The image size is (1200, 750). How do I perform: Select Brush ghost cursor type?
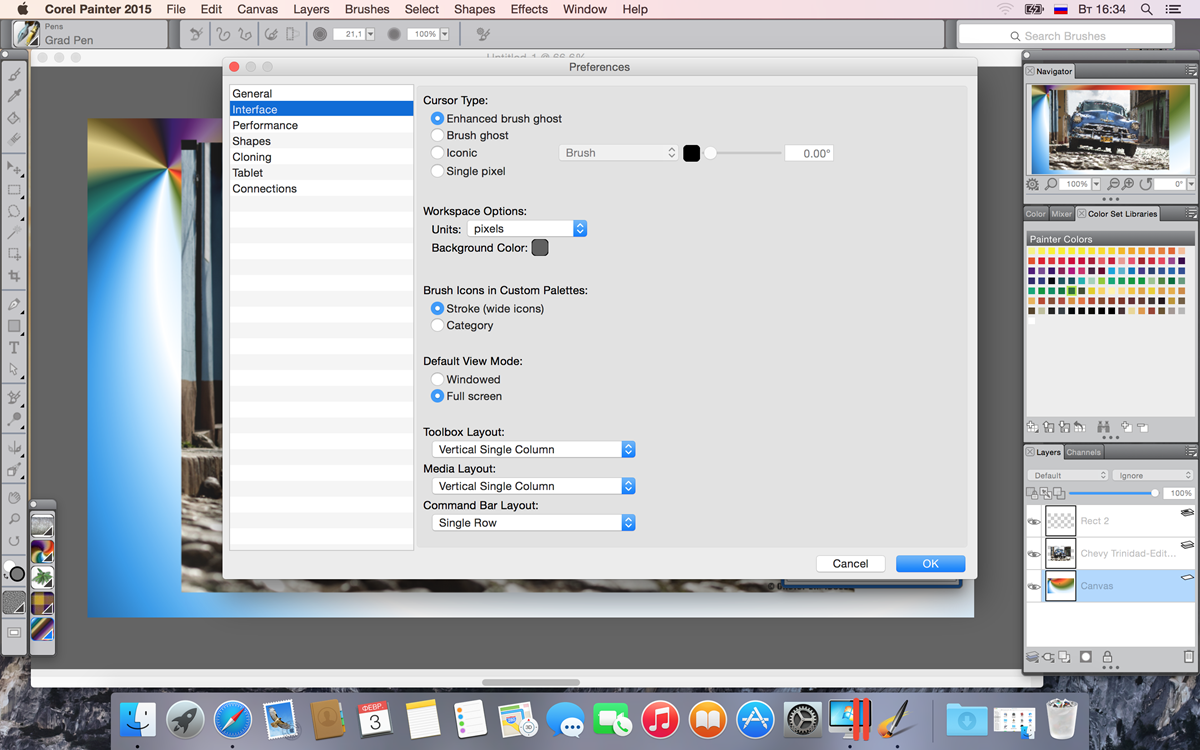point(437,135)
